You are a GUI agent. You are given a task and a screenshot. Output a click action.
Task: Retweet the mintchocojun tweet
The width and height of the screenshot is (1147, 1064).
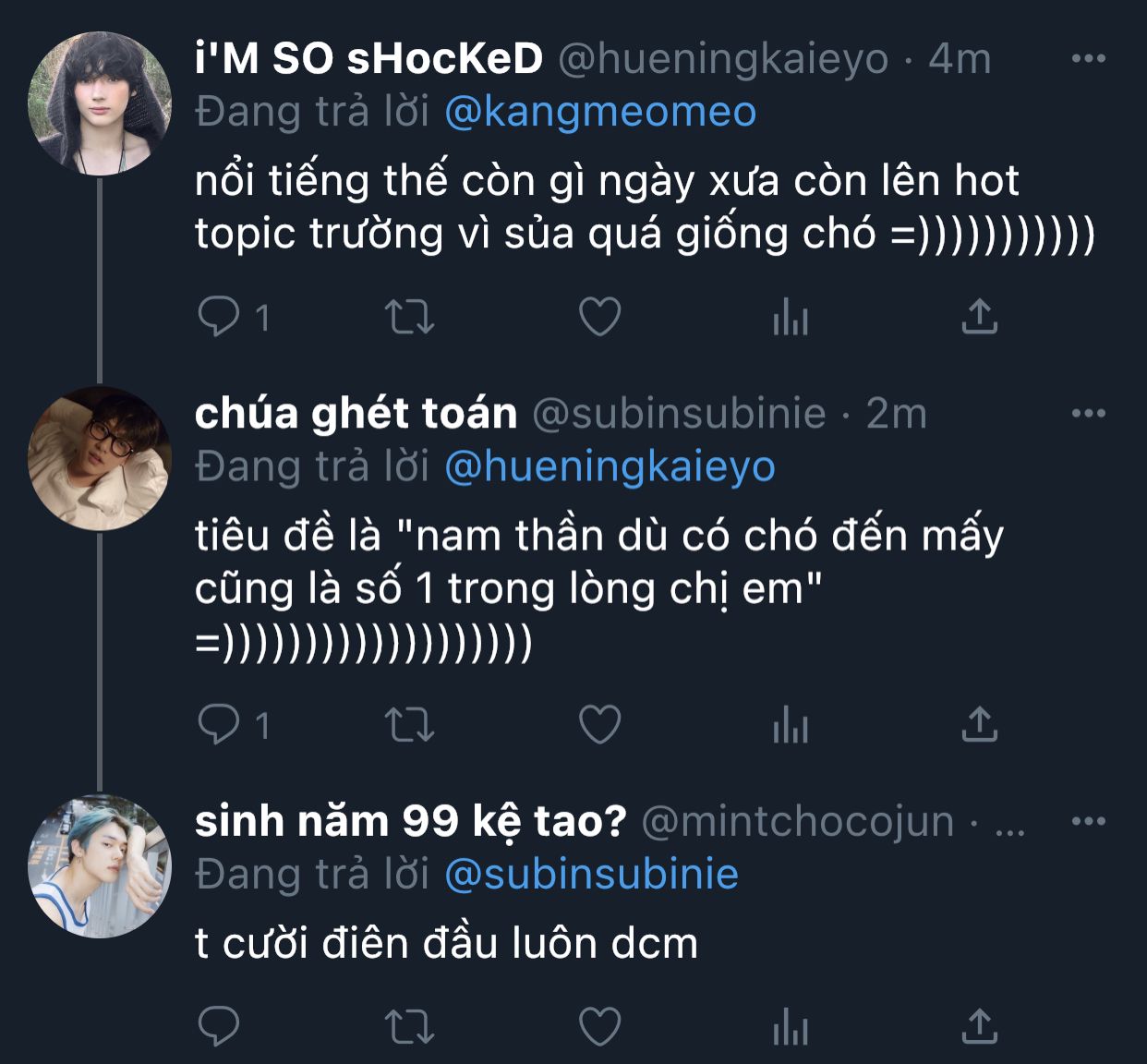tap(408, 1026)
